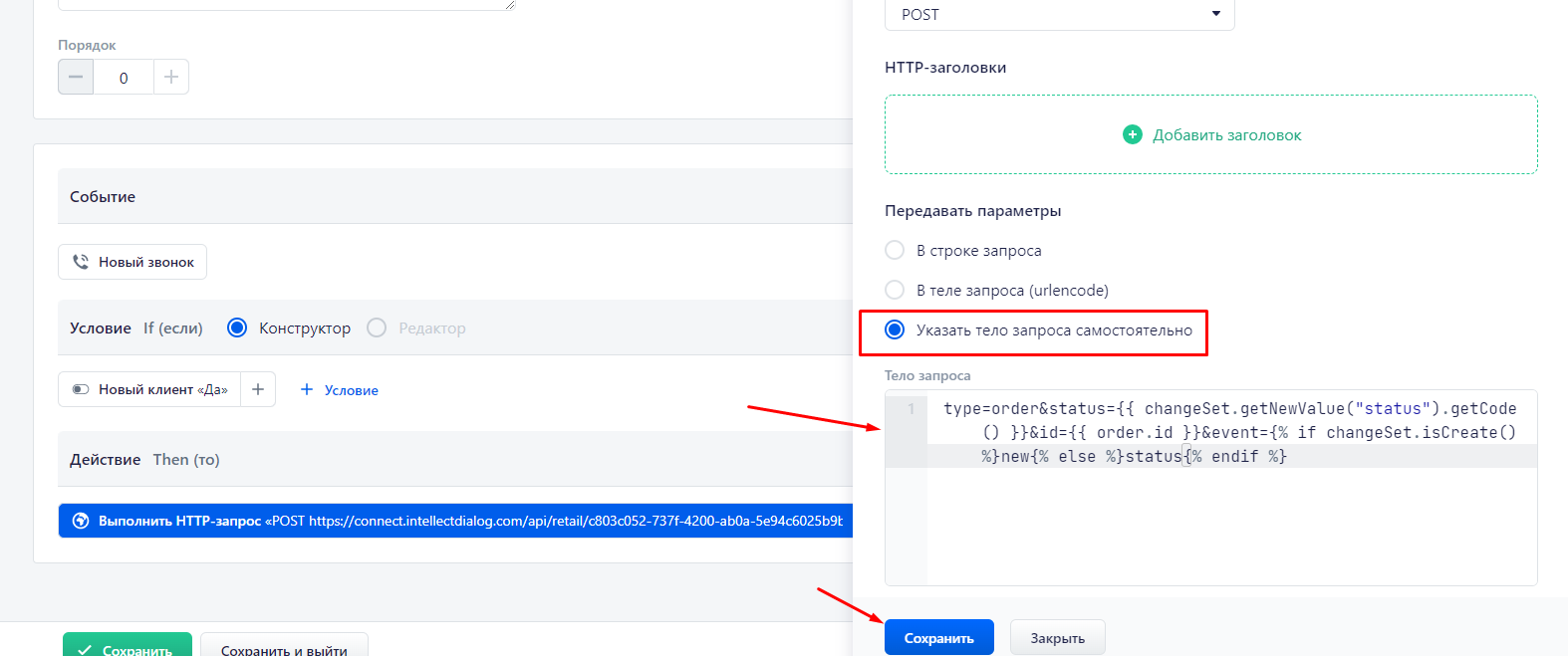Select the Конструктор radio button
This screenshot has width=1568, height=656.
(x=237, y=328)
